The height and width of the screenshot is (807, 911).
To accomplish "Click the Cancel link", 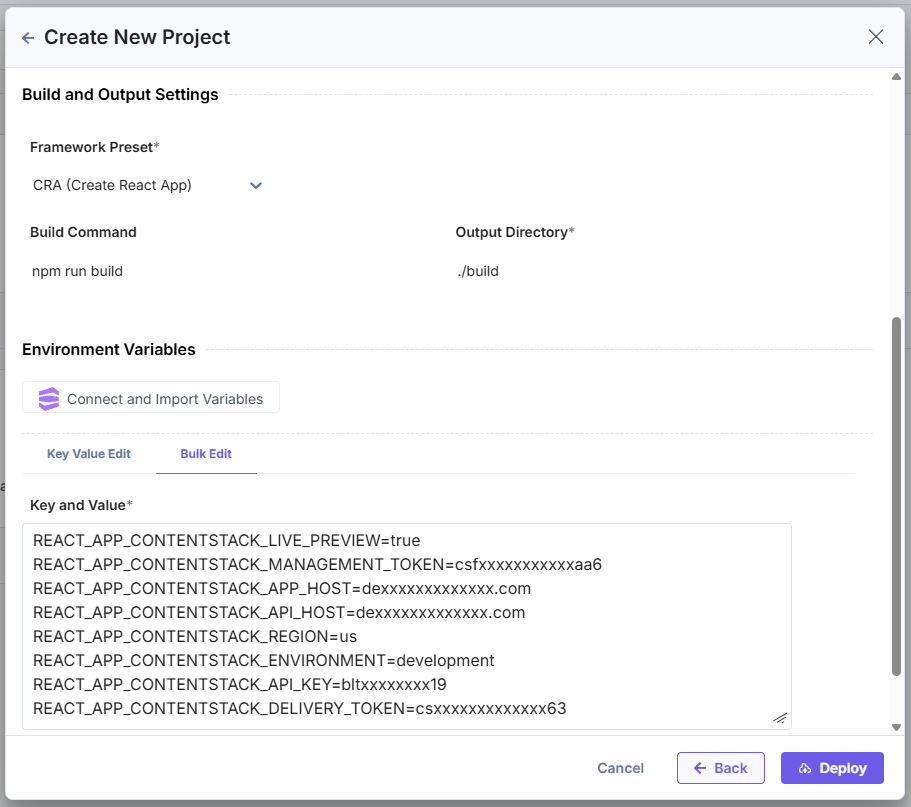I will coord(620,768).
